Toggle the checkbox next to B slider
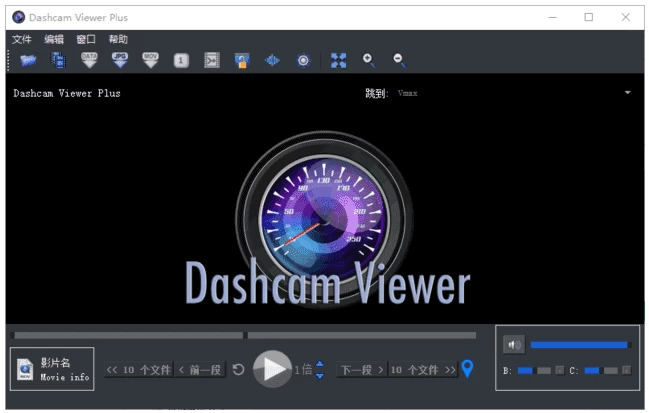649x413 pixels. [560, 371]
